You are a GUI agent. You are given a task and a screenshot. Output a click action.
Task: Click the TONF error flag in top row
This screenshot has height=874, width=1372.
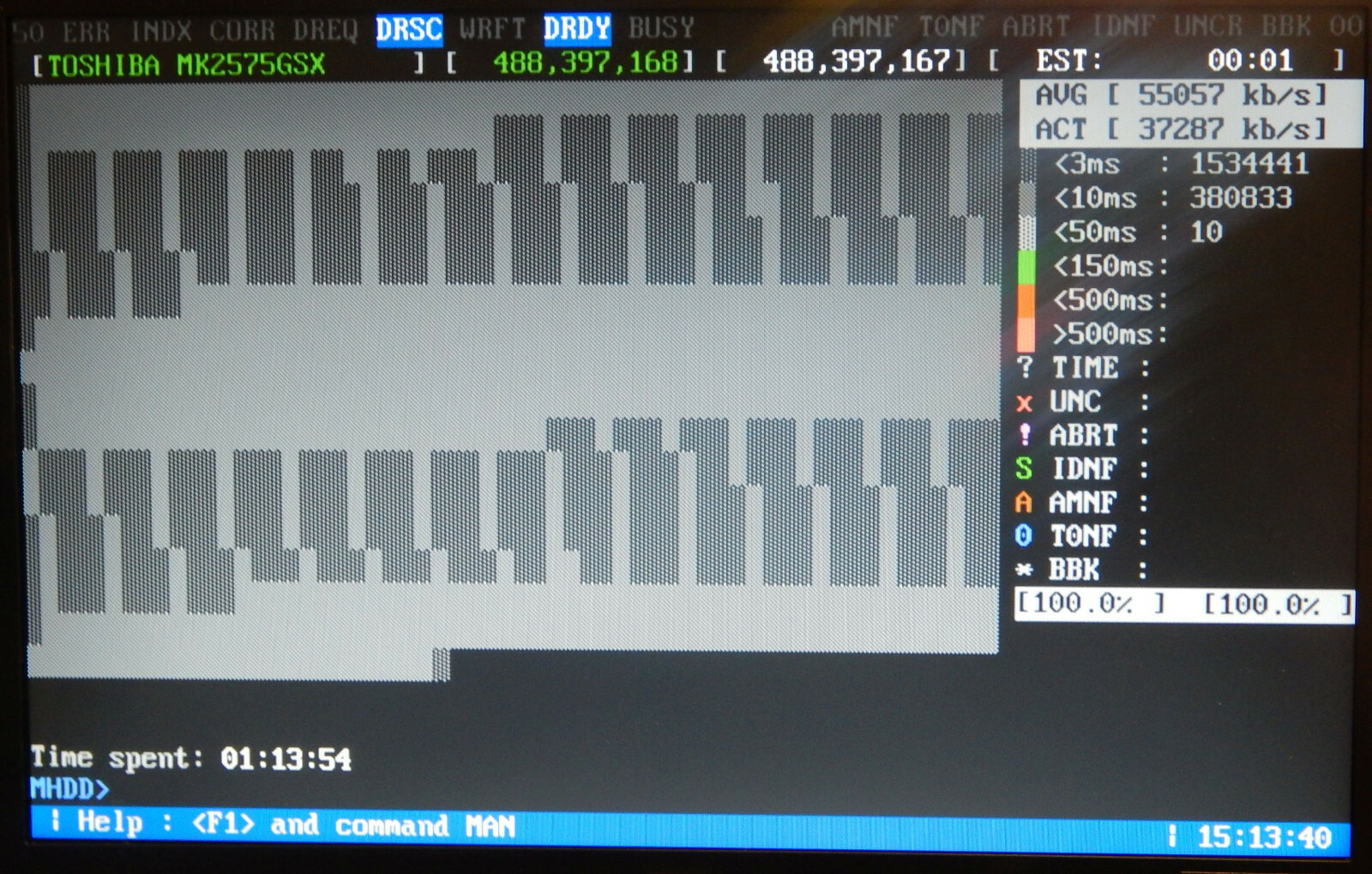pos(951,27)
